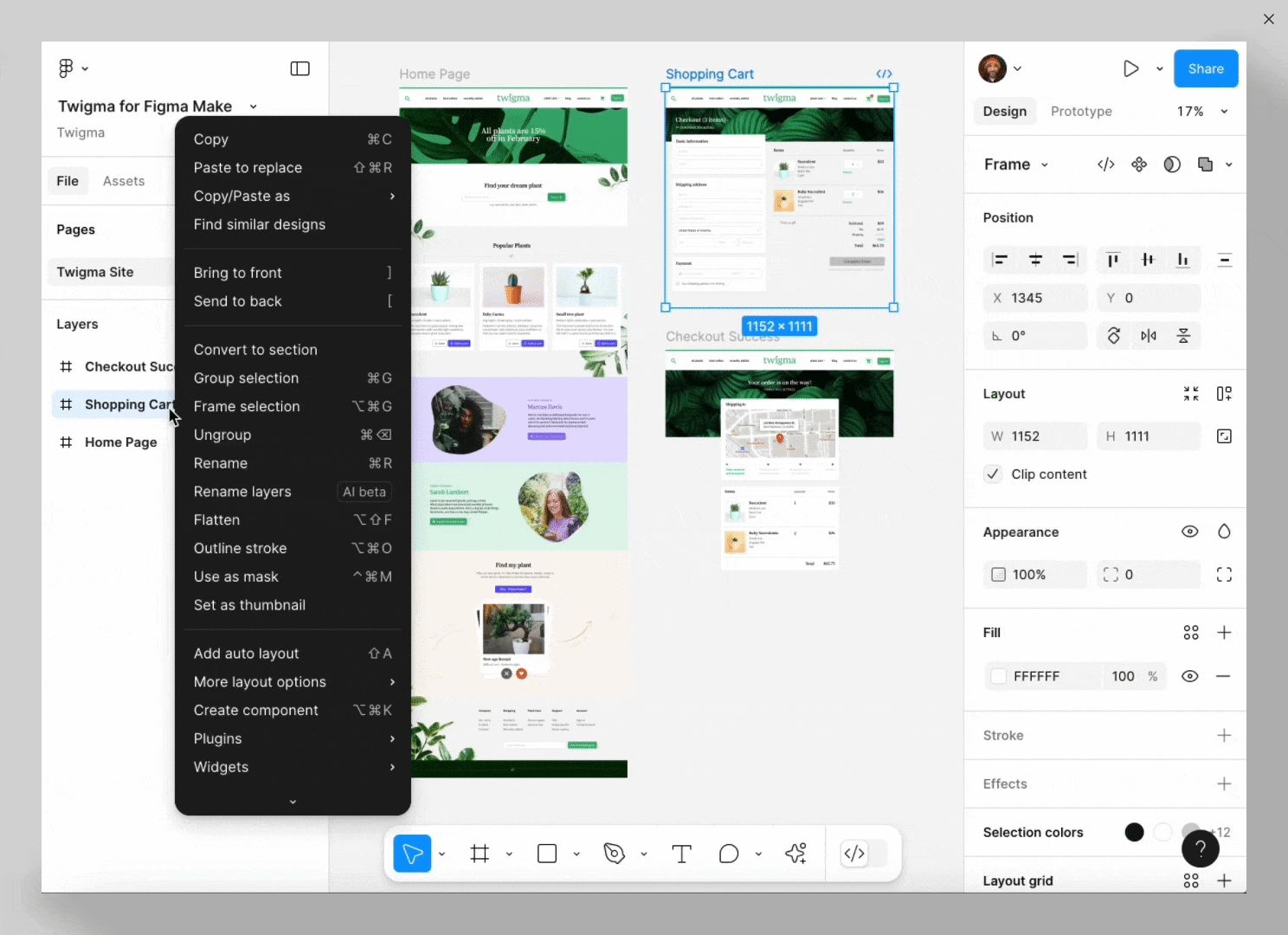Choose Group selection from context menu
The height and width of the screenshot is (935, 1288).
tap(293, 378)
